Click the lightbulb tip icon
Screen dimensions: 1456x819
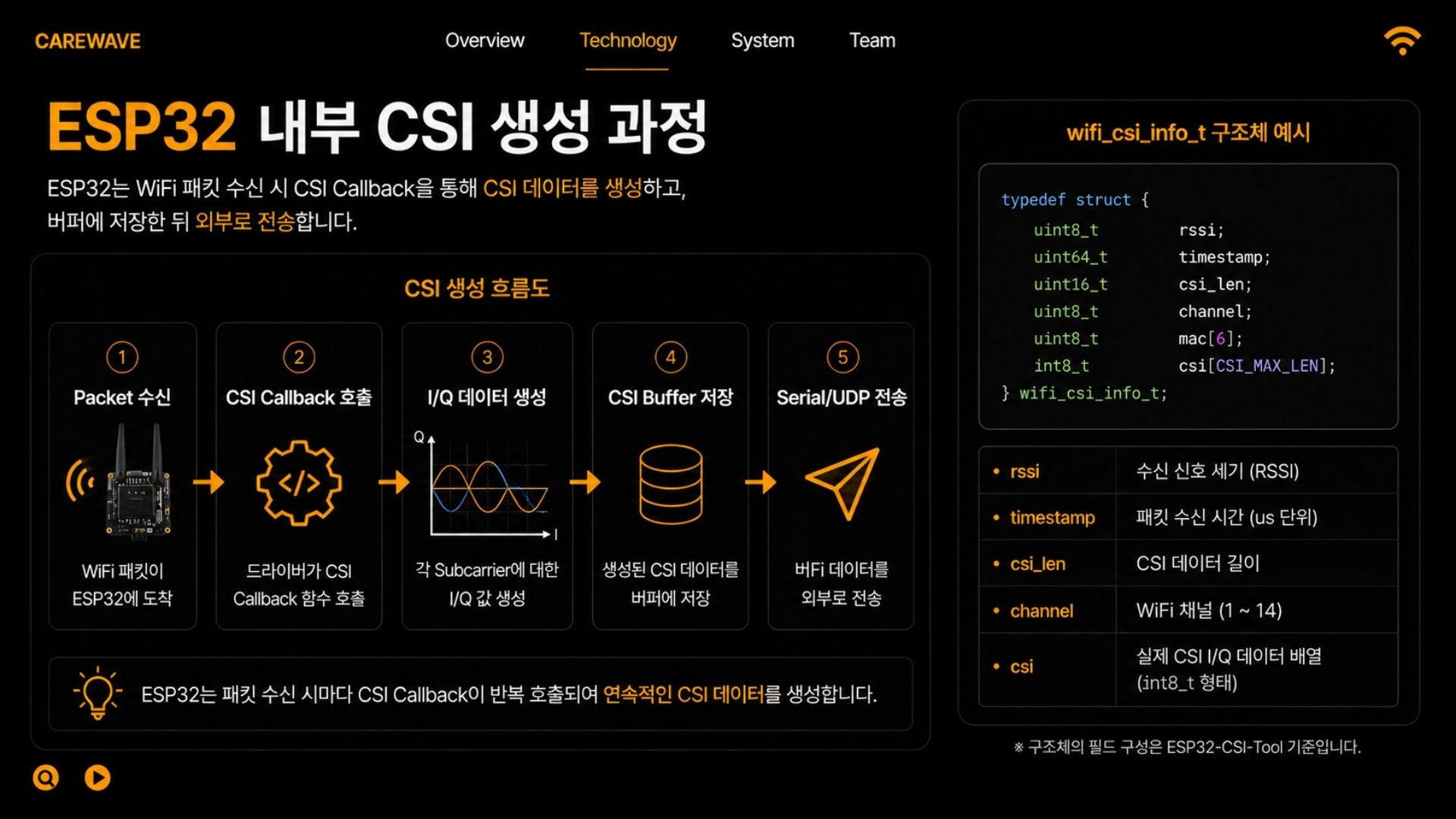(x=97, y=693)
